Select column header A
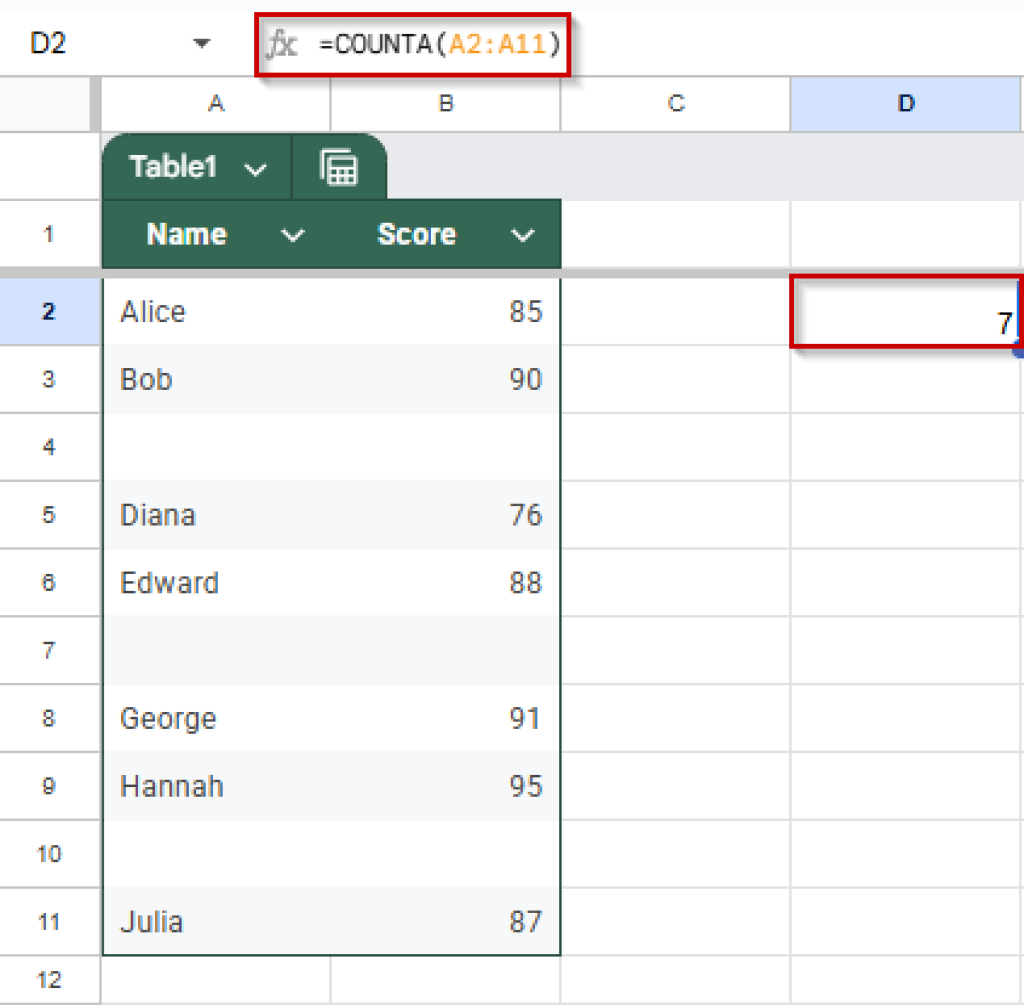The height and width of the screenshot is (1005, 1024). (x=215, y=103)
